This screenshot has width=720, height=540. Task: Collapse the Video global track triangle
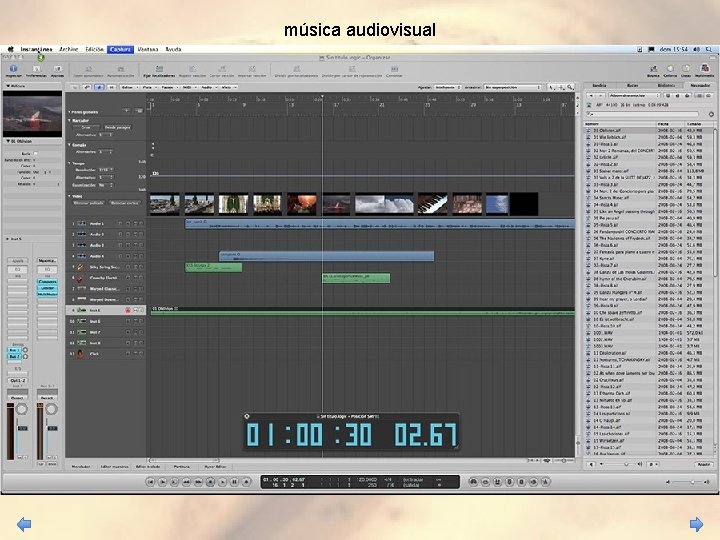[71, 196]
